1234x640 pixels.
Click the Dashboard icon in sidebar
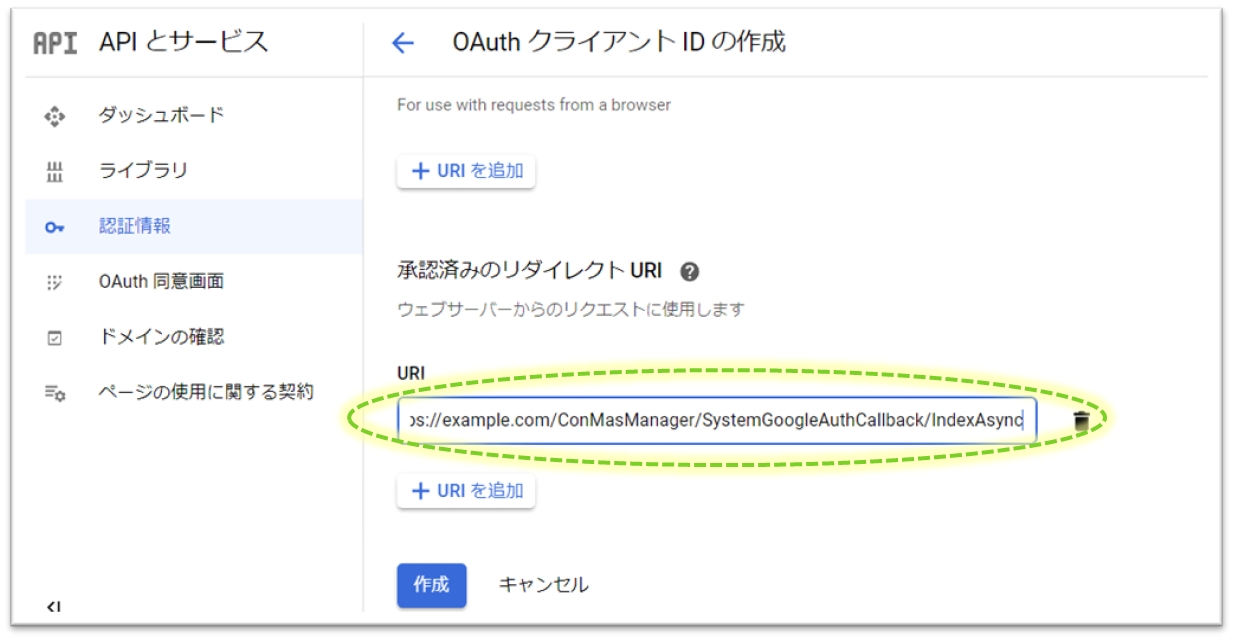coord(55,116)
